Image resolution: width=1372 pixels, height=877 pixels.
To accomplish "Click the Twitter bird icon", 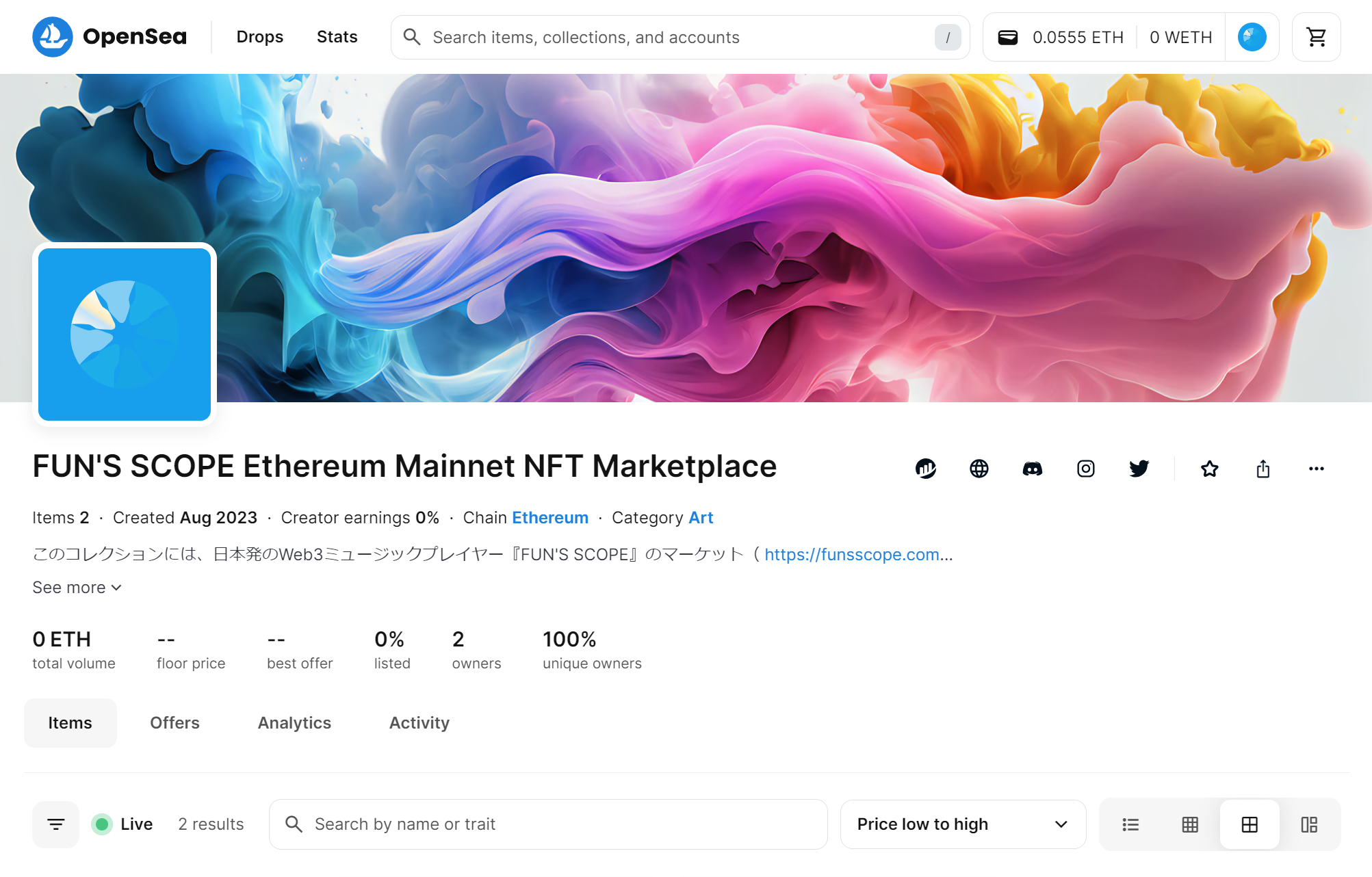I will pos(1139,469).
